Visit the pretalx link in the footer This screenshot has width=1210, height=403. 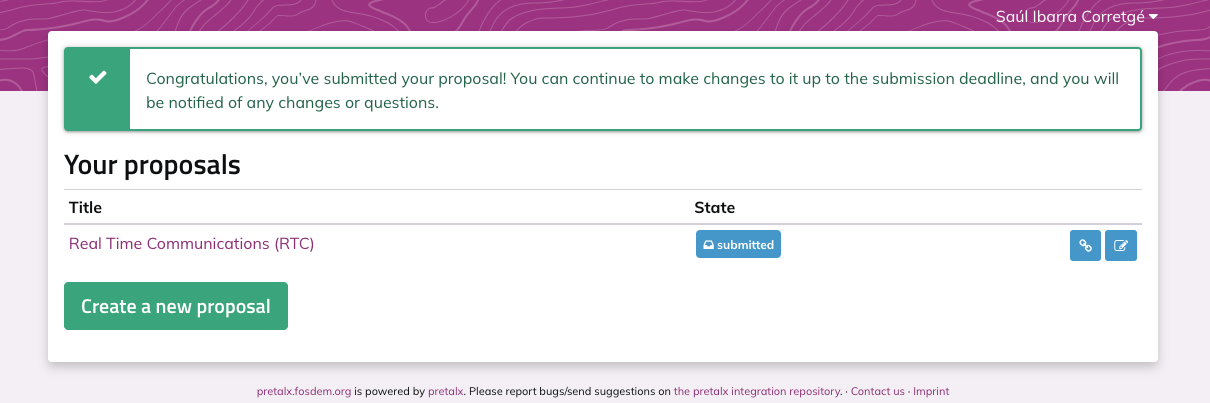pos(445,392)
